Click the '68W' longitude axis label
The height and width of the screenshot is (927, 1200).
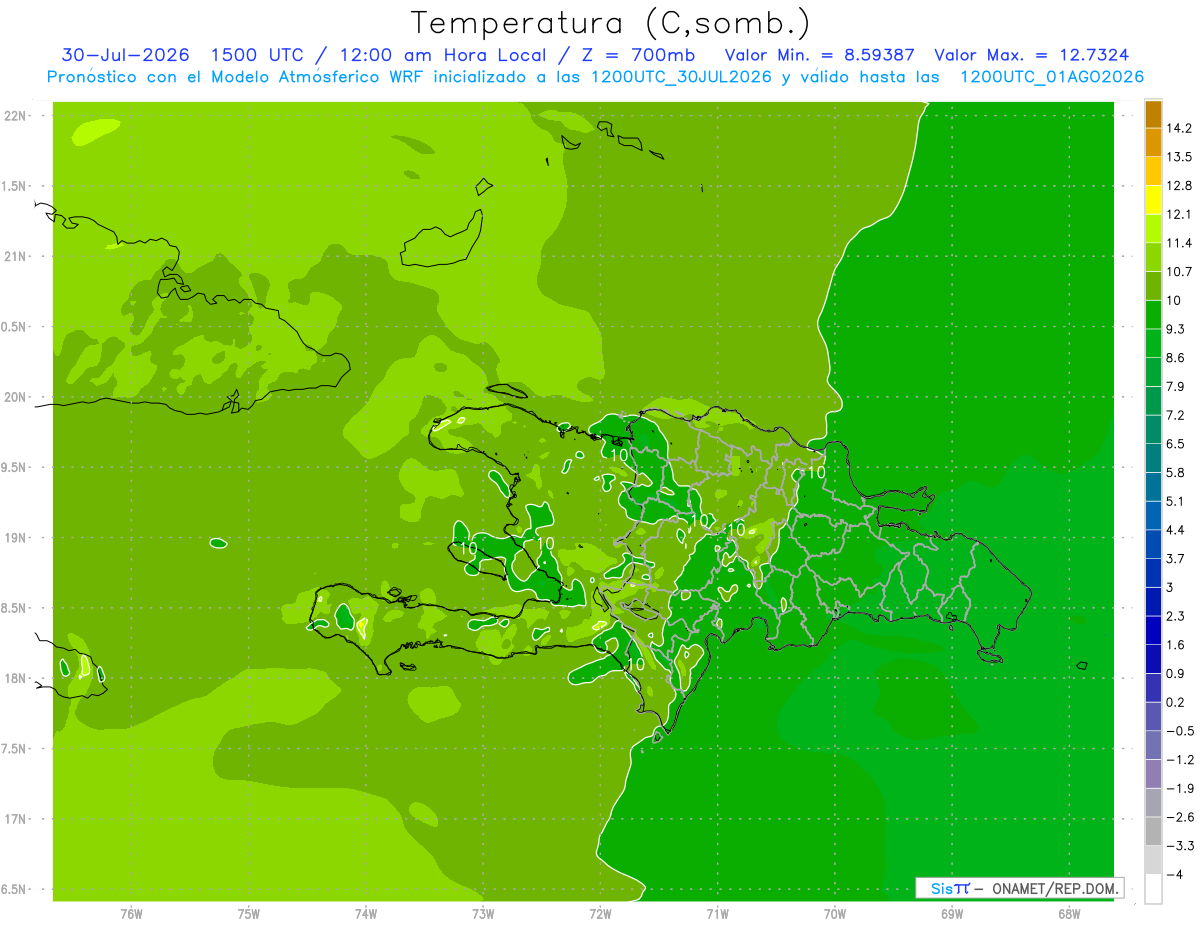point(1068,914)
